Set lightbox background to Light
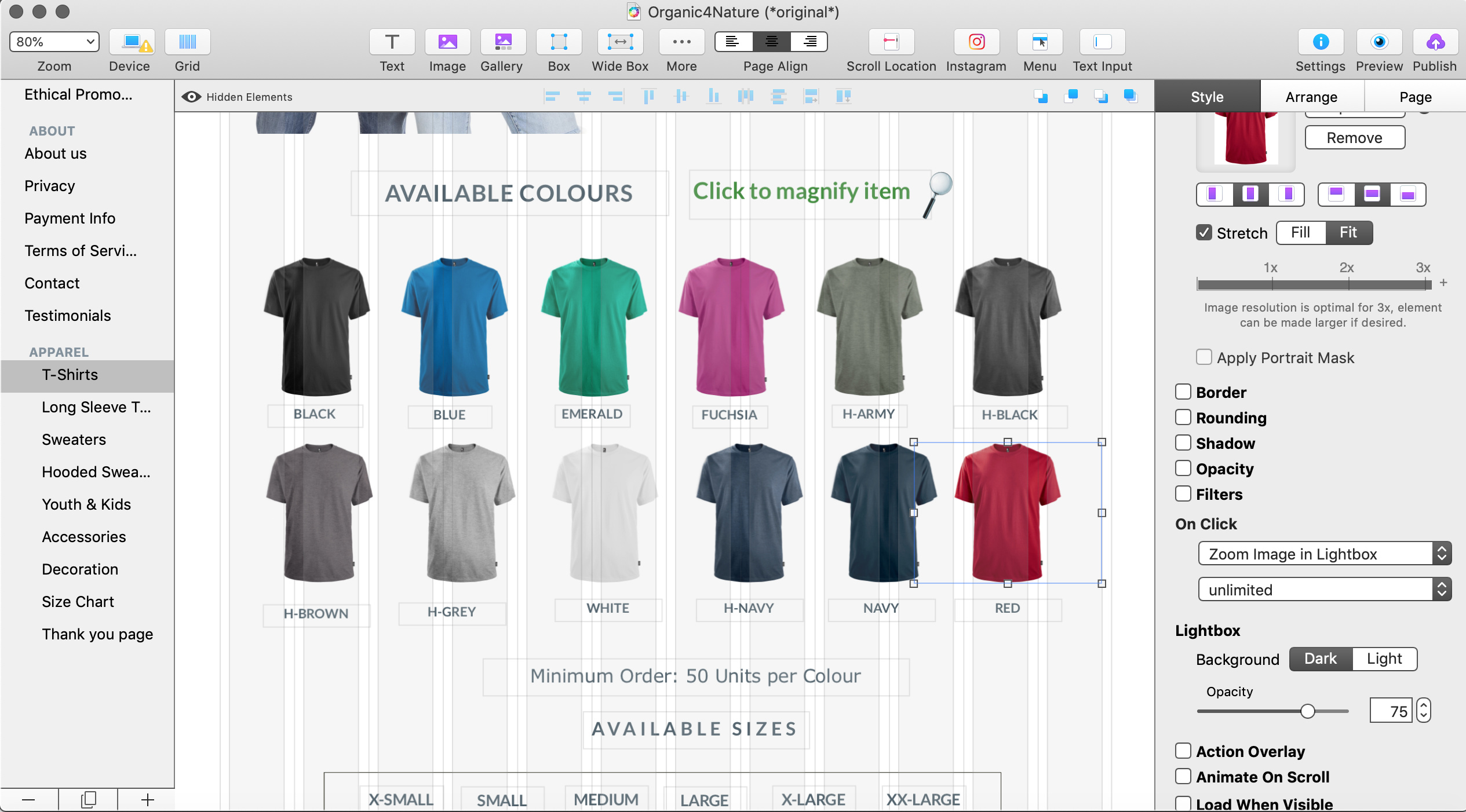The width and height of the screenshot is (1466, 812). pos(1384,659)
